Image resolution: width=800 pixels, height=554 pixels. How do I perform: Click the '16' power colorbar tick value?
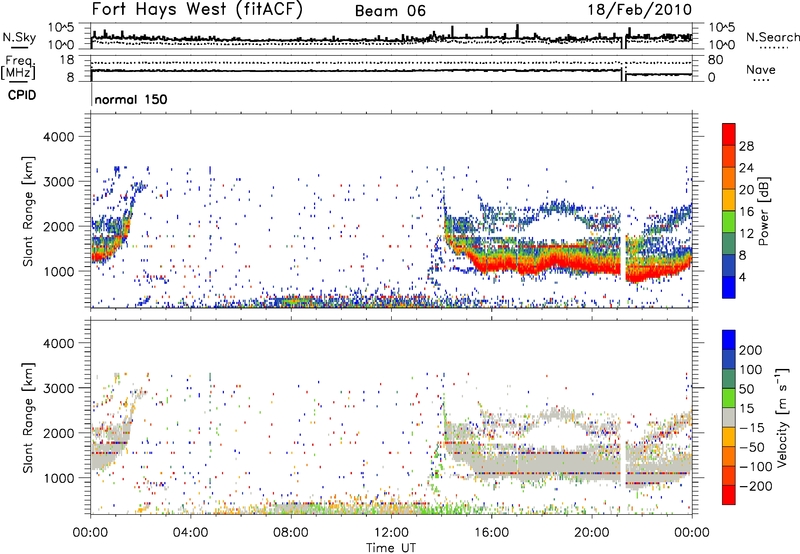click(746, 212)
